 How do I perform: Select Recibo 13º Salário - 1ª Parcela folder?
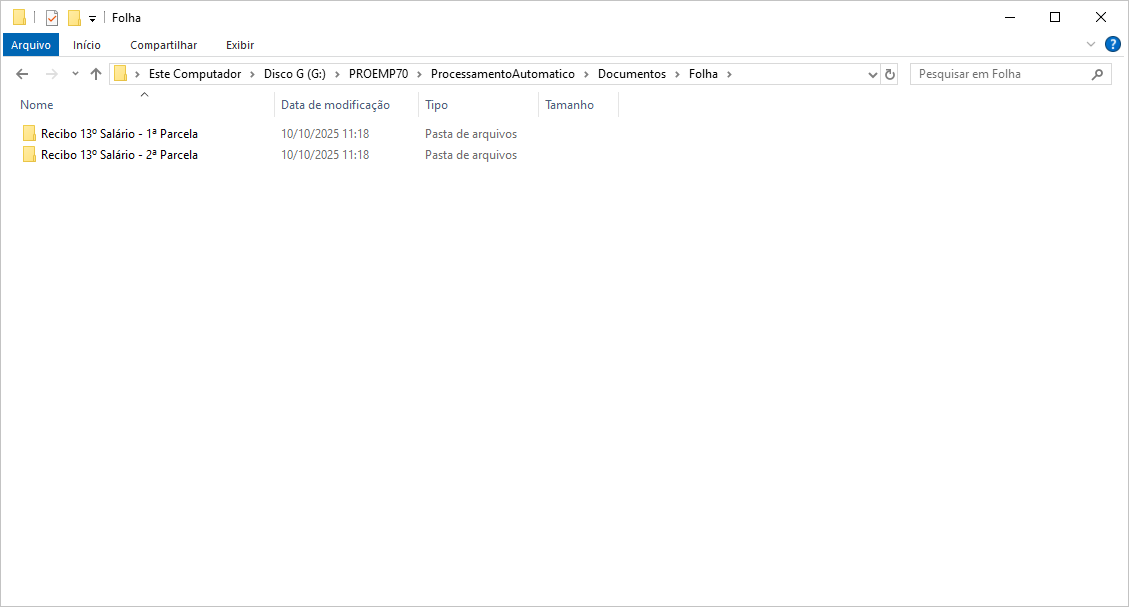[x=119, y=134]
